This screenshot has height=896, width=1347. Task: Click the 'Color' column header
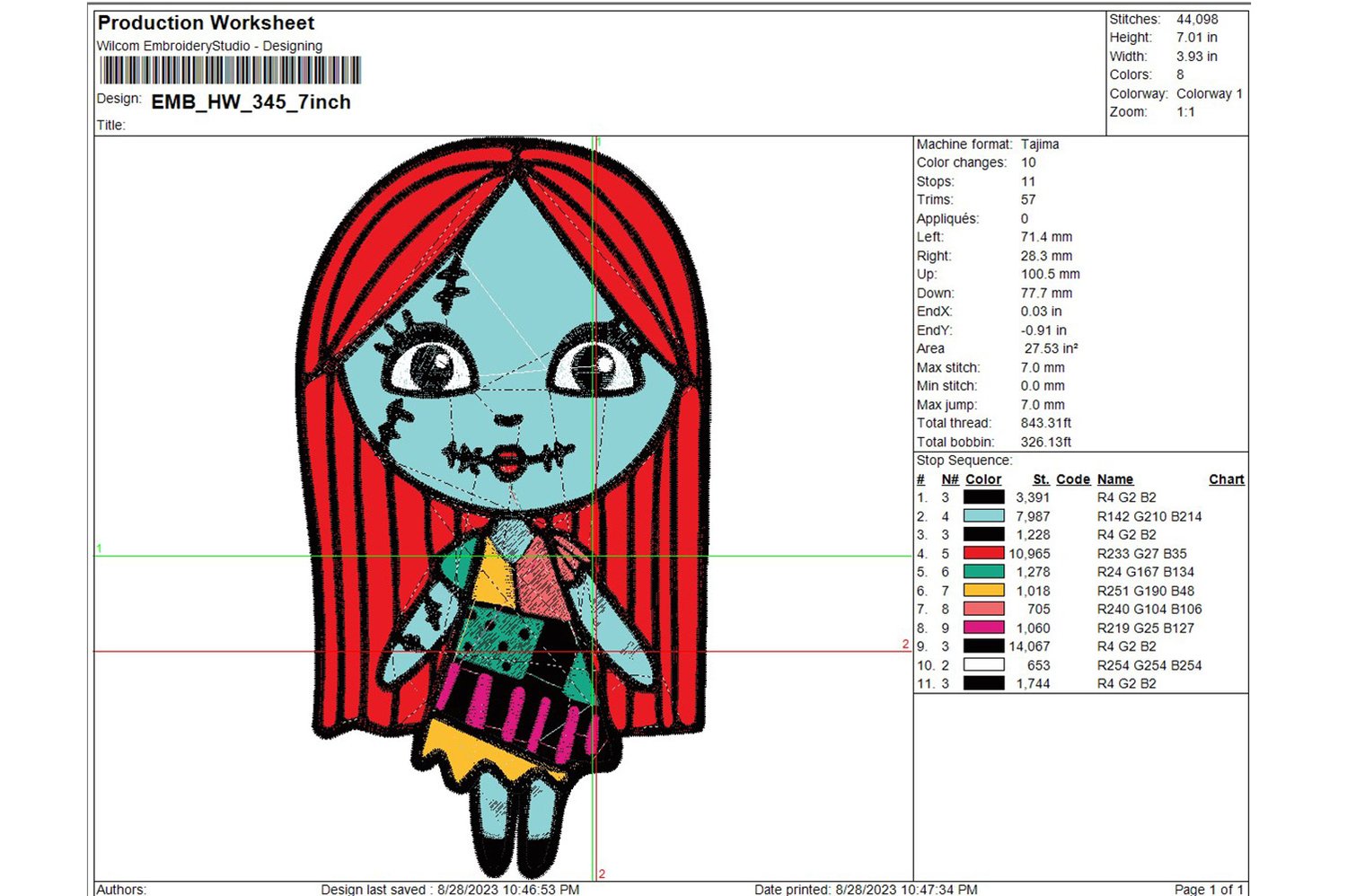pos(983,479)
